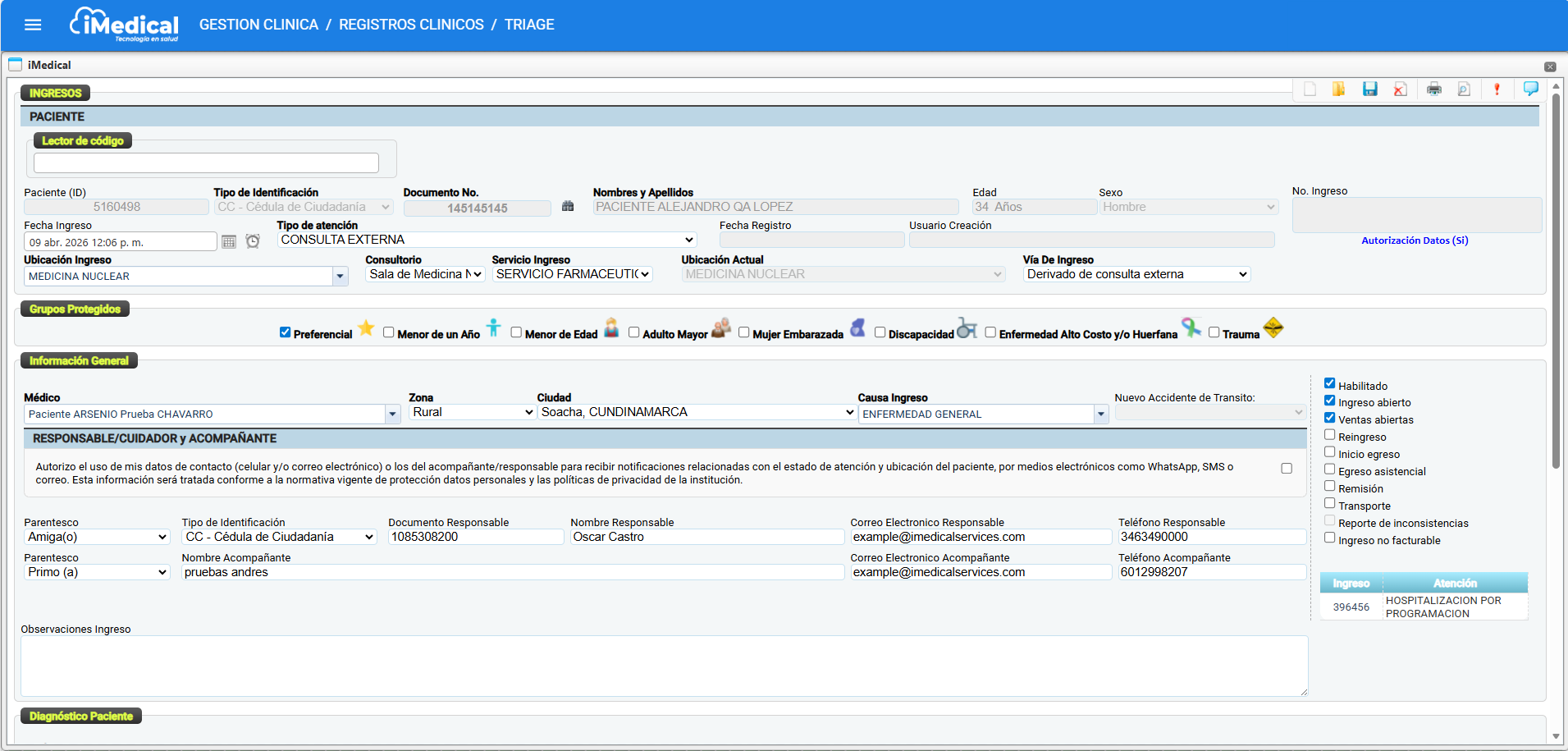
Task: Click inside the Observaciones Ingreso text area
Action: click(663, 666)
